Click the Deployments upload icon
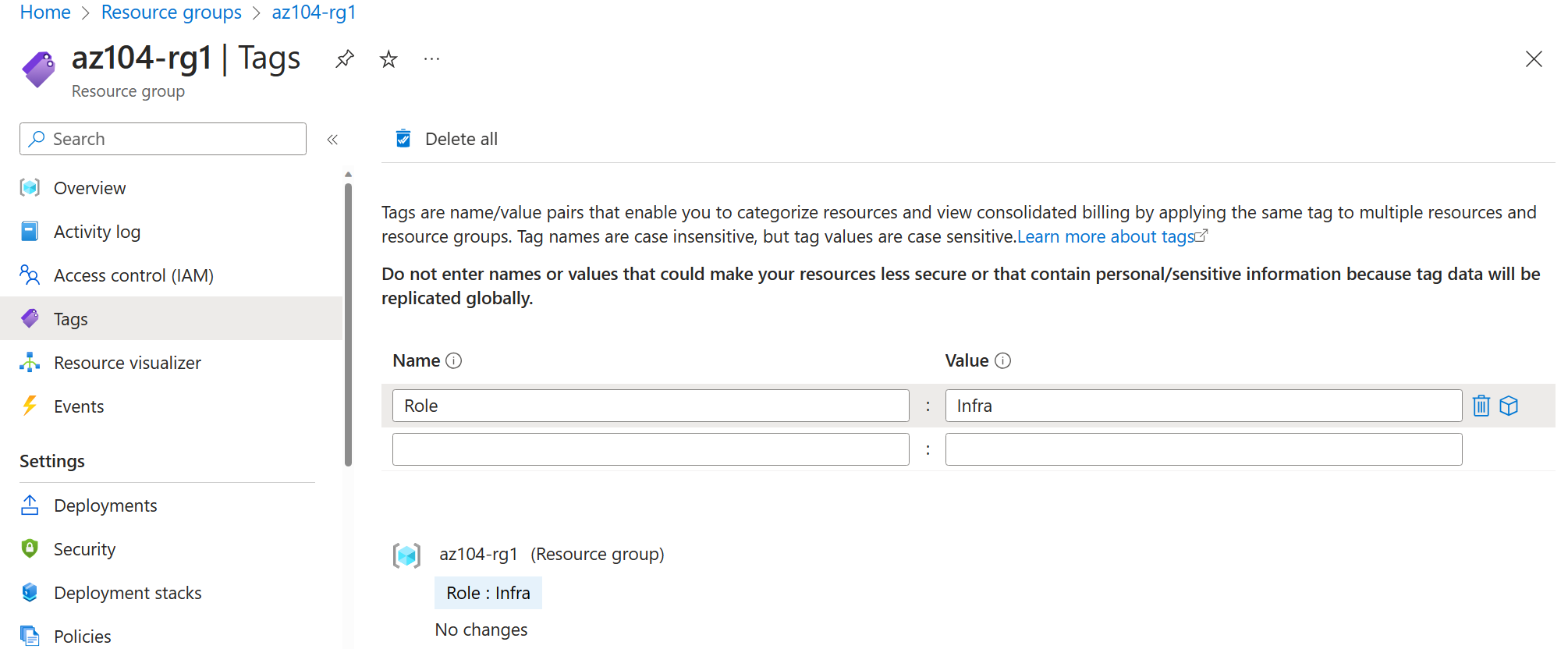Image resolution: width=1568 pixels, height=649 pixels. pos(30,505)
